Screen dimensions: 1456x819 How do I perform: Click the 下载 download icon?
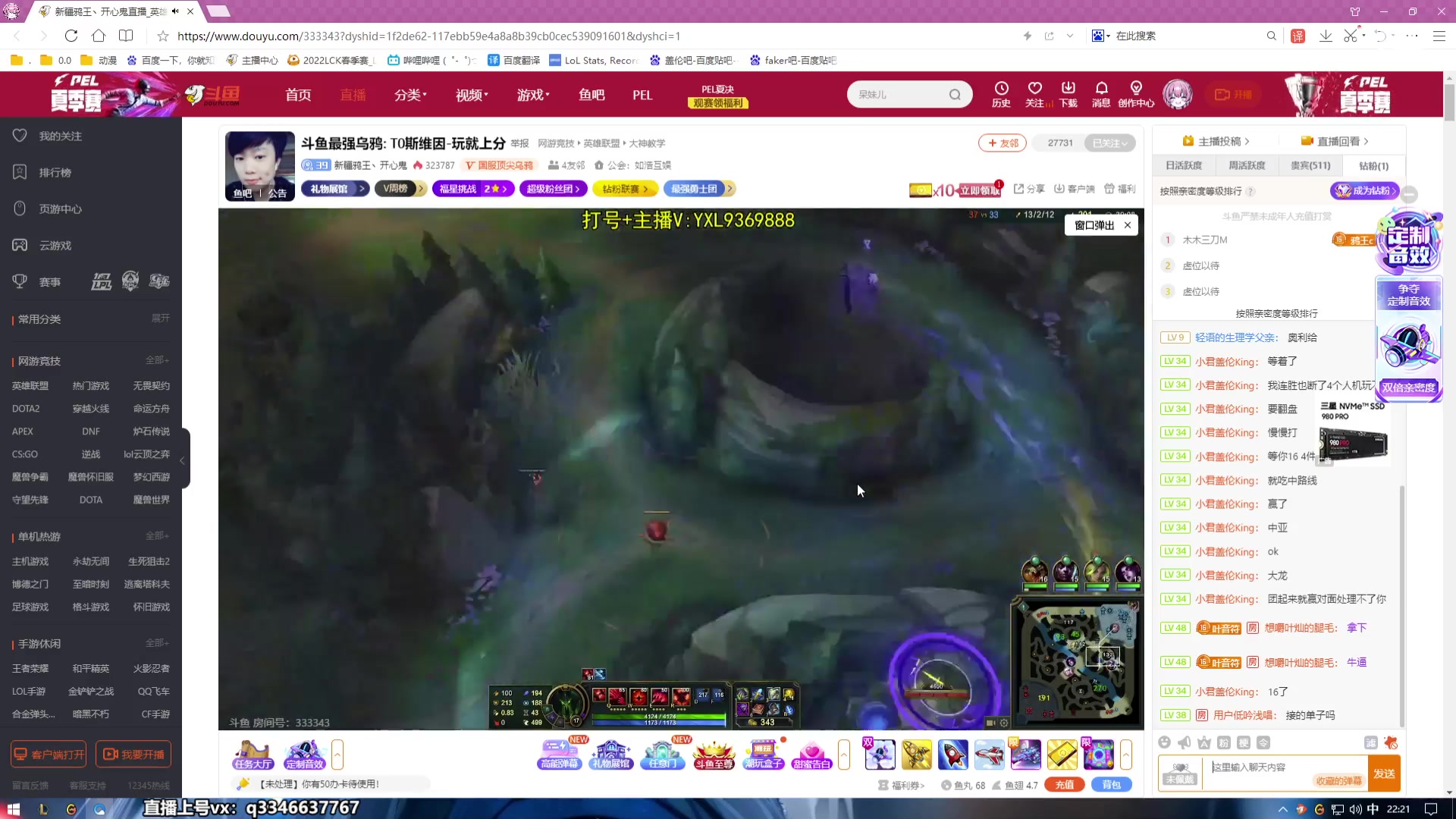pos(1068,94)
